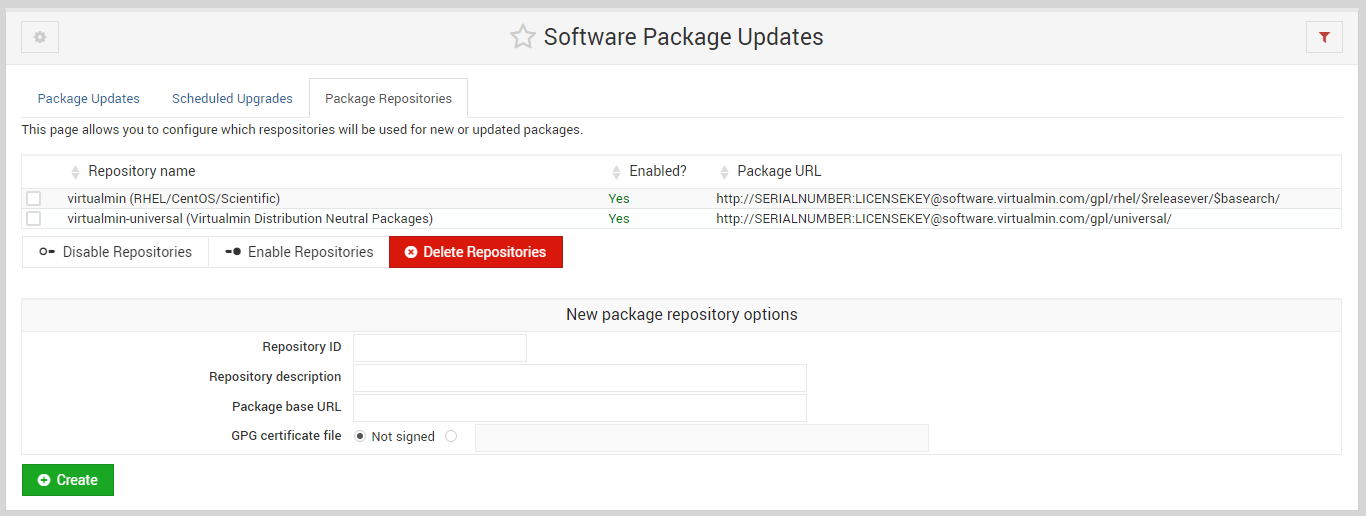This screenshot has height=516, width=1366.
Task: Click the Repository description text field
Action: click(580, 378)
